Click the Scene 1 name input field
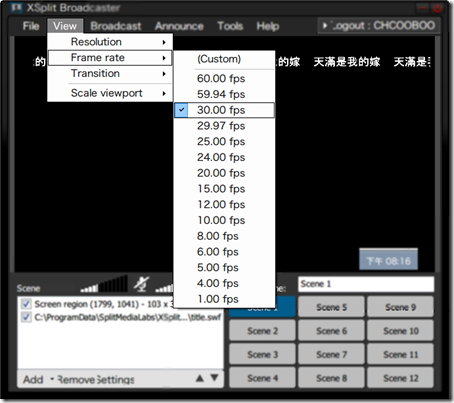The width and height of the screenshot is (454, 403). (x=366, y=284)
